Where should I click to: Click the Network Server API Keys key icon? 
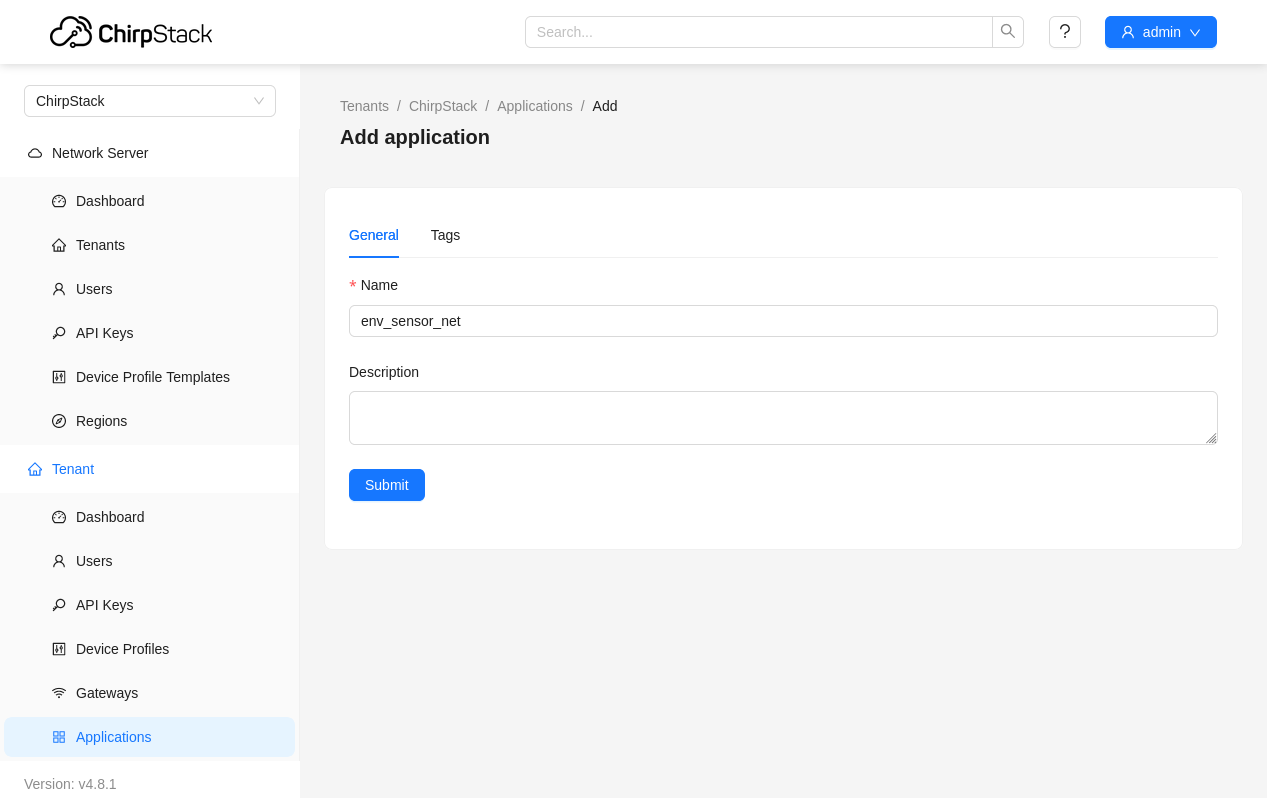point(59,333)
